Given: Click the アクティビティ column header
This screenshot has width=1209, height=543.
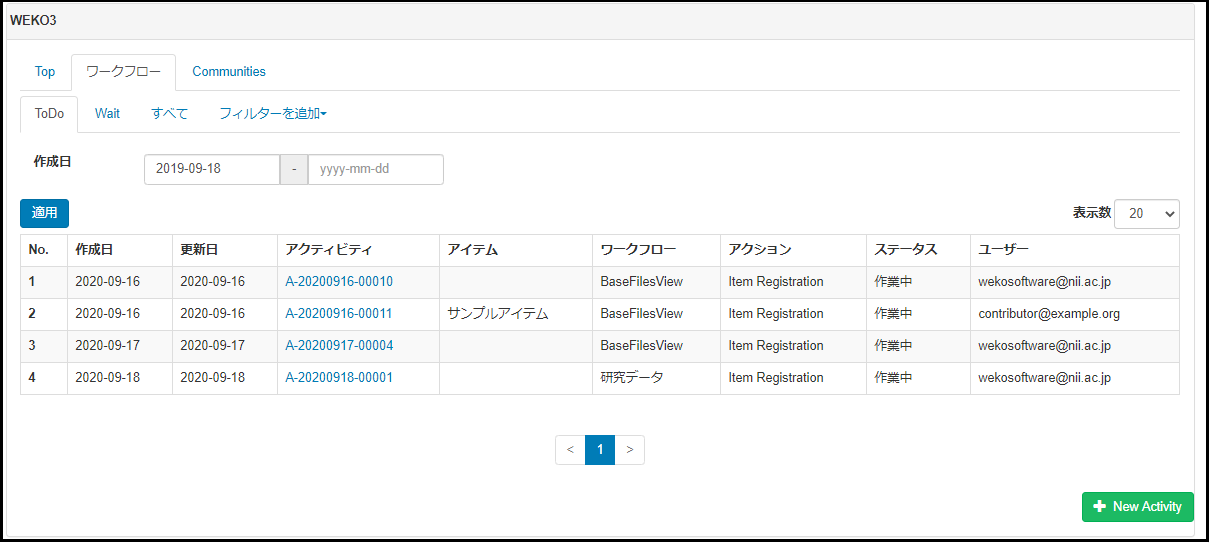Looking at the screenshot, I should (328, 250).
